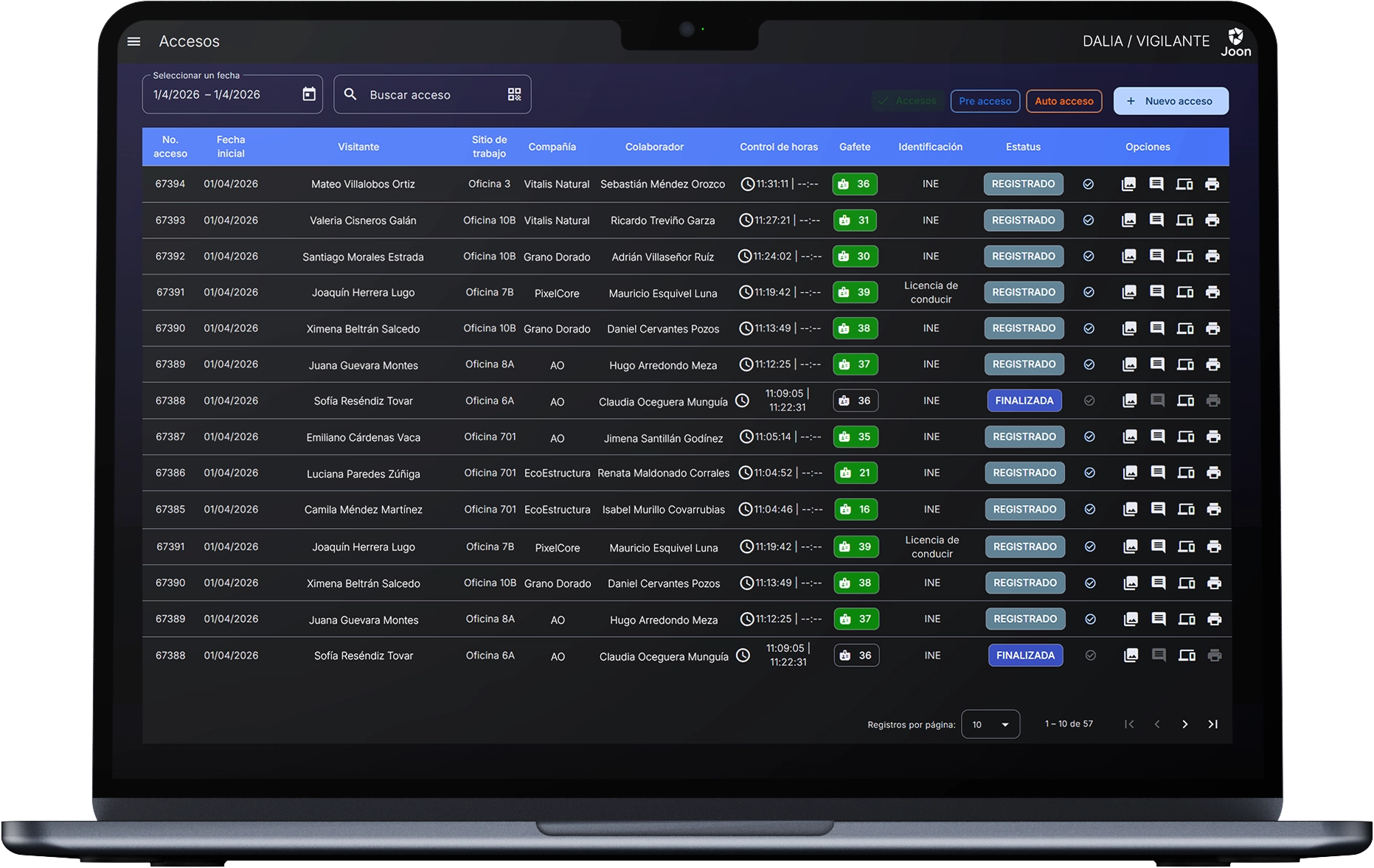Switch to Auto acceso filter
Image resolution: width=1374 pixels, height=868 pixels.
(x=1064, y=101)
